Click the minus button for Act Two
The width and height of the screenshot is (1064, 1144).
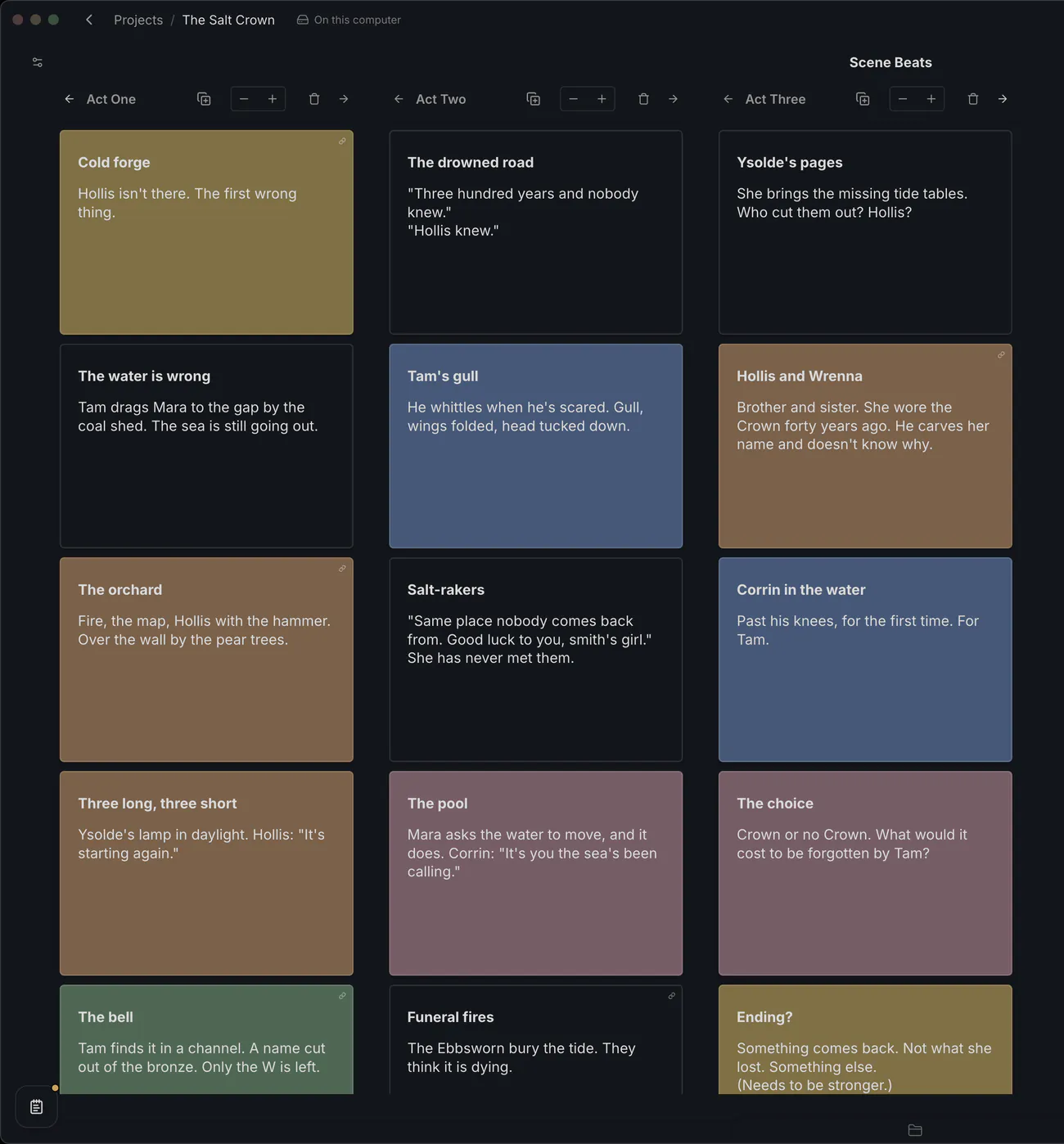coord(574,99)
